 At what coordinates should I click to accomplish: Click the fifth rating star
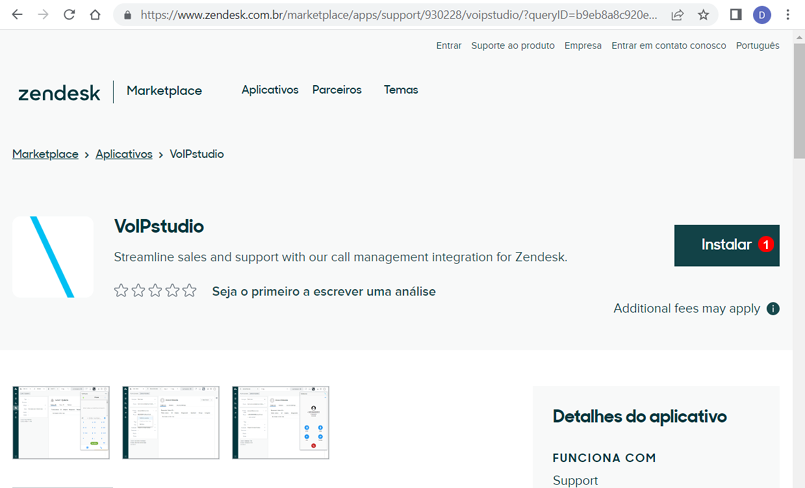(189, 291)
